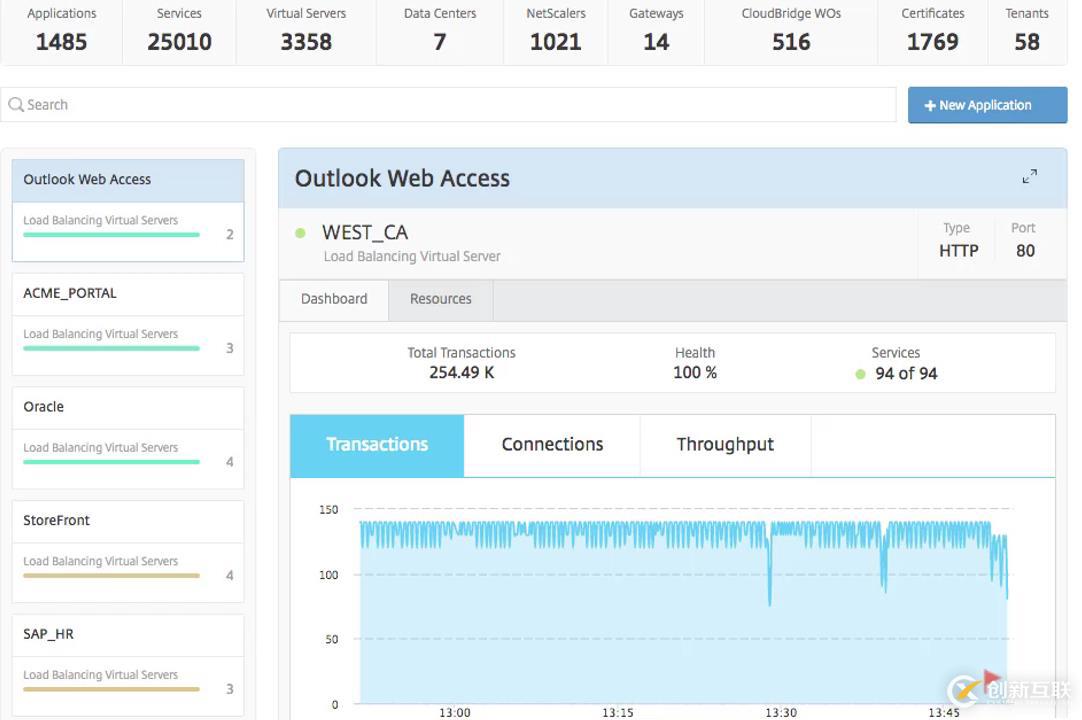Open the NetScalers 1021 summary tile
The height and width of the screenshot is (720, 1082).
pyautogui.click(x=555, y=31)
